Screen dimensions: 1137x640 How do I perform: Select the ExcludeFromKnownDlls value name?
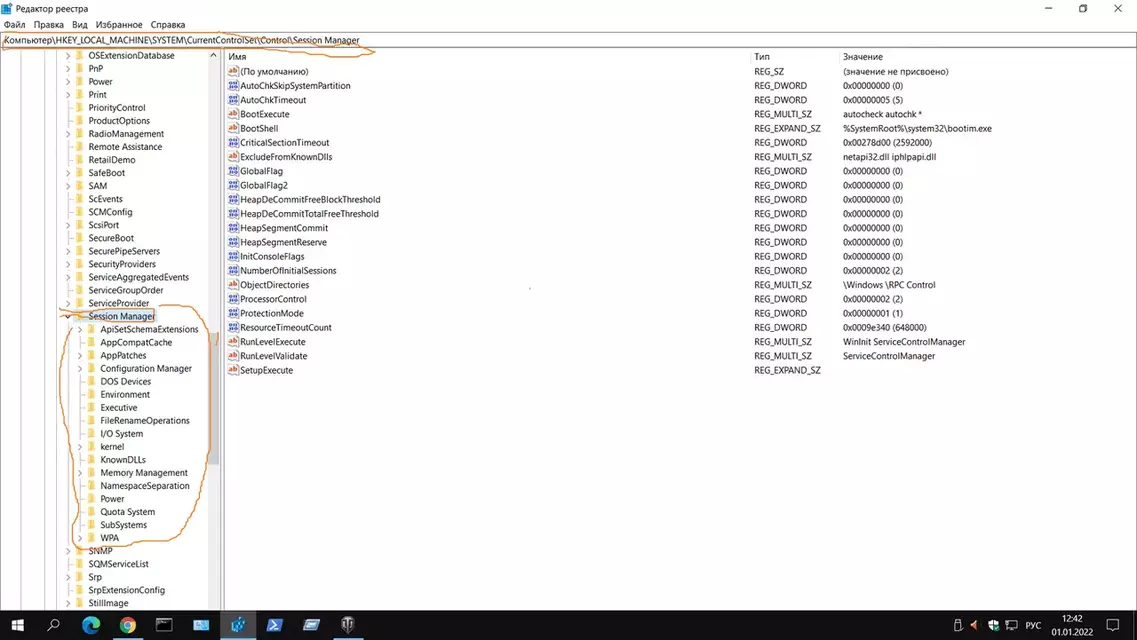286,157
